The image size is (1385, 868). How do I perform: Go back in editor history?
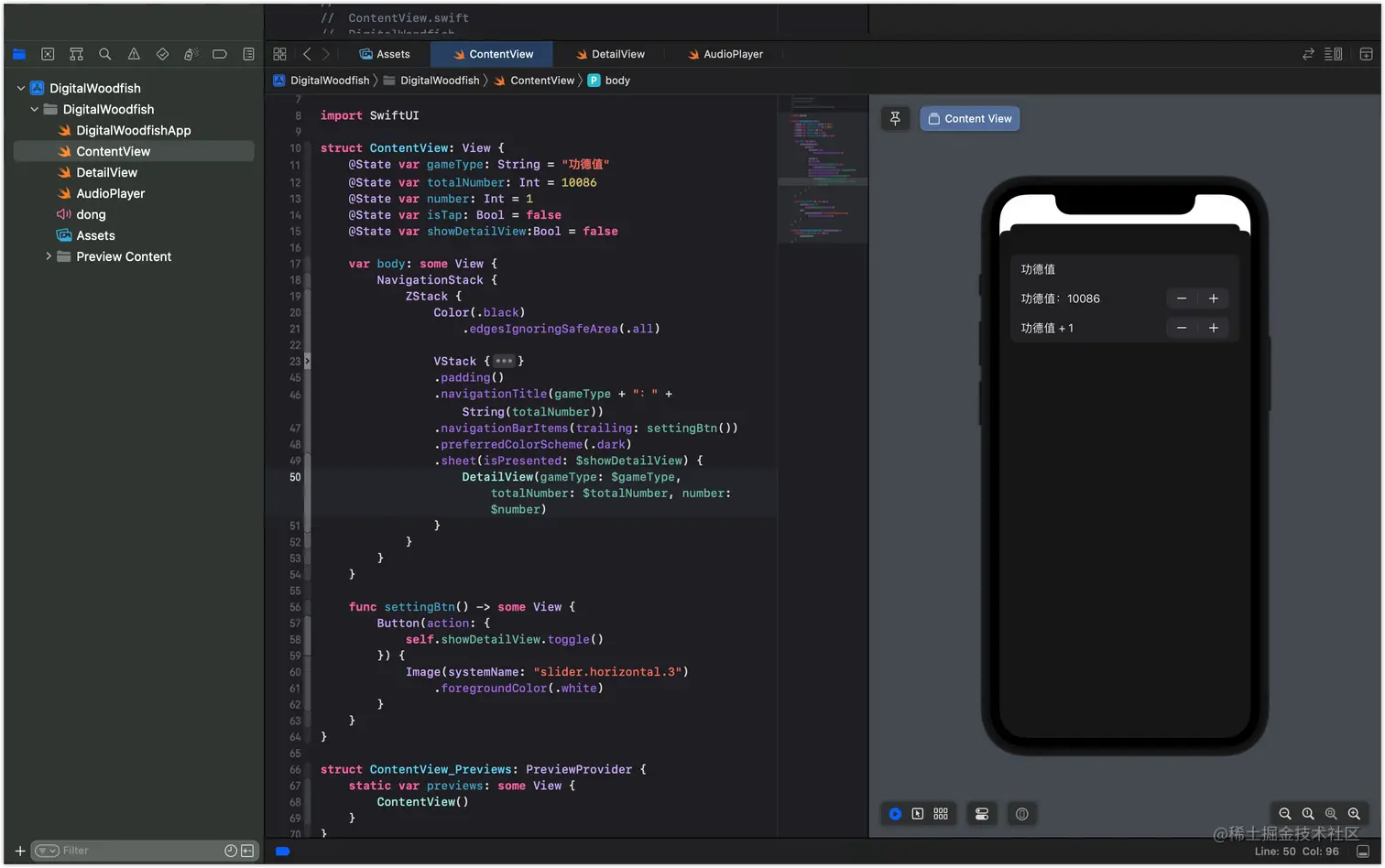[x=307, y=54]
